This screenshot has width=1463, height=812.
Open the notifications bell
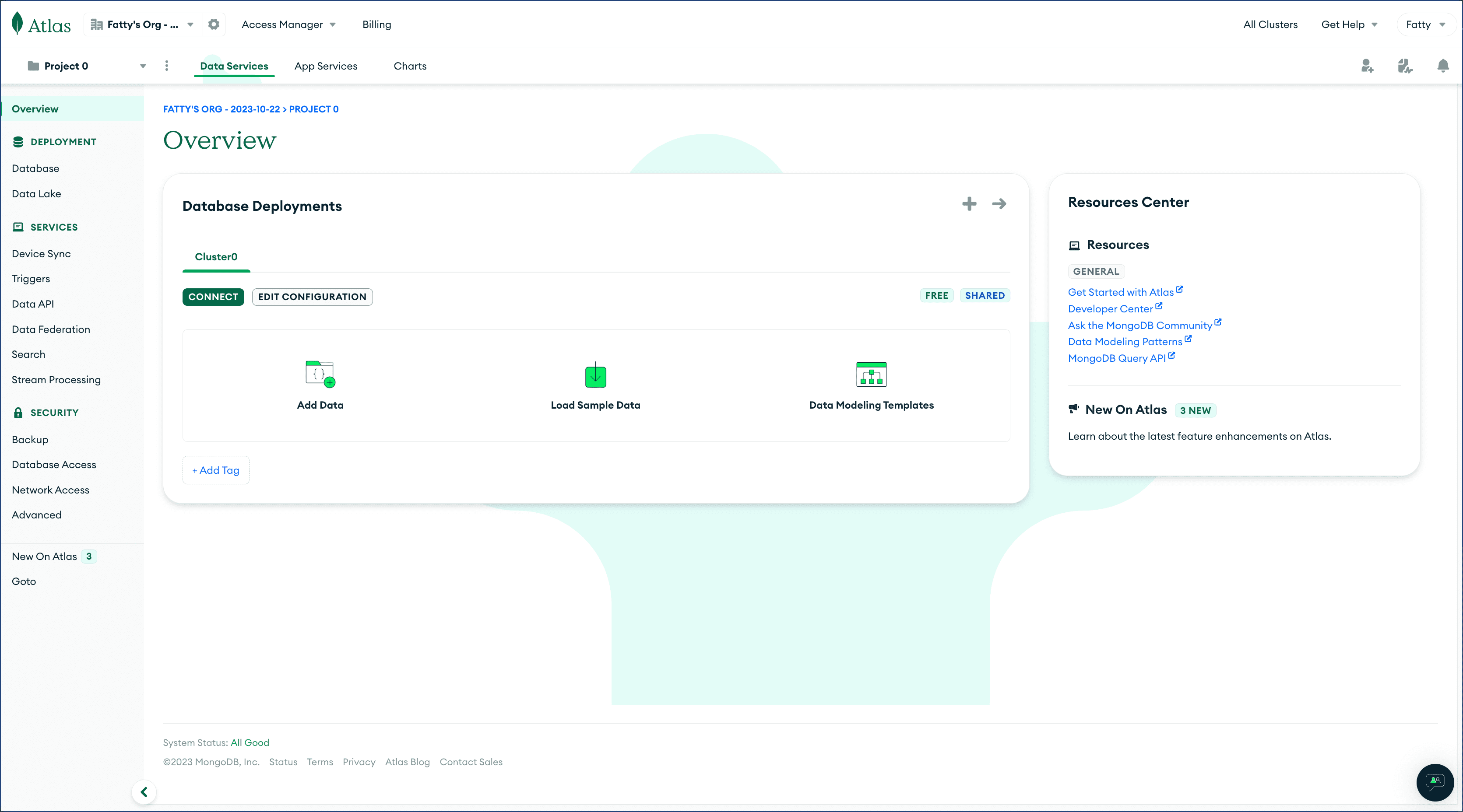coord(1443,66)
